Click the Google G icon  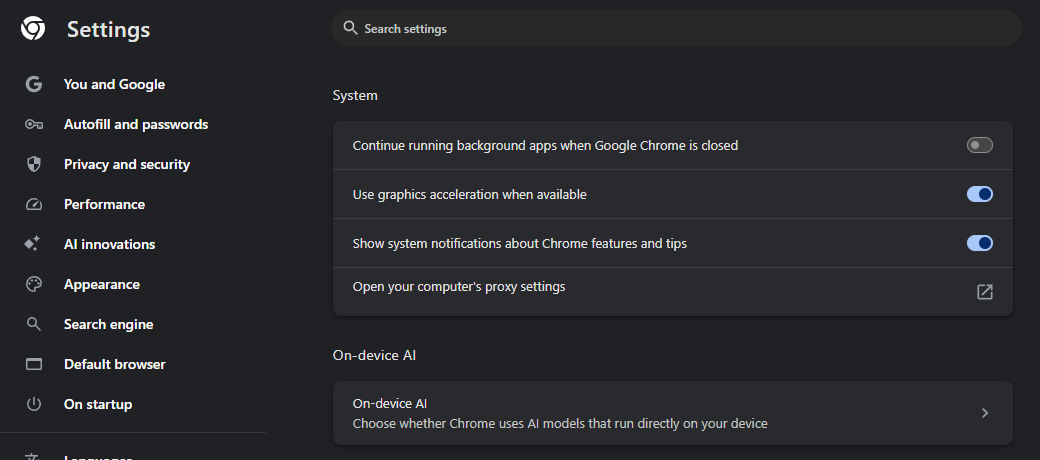[34, 84]
